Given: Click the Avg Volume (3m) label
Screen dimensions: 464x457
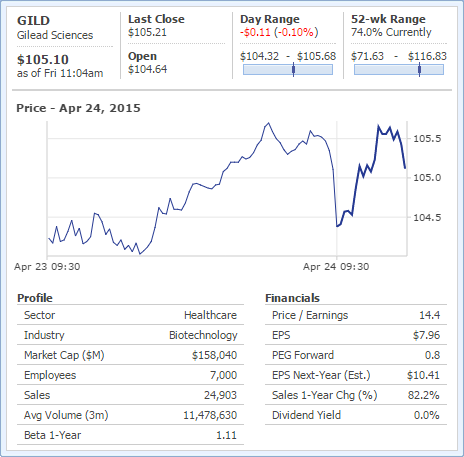Looking at the screenshot, I should [x=66, y=415].
